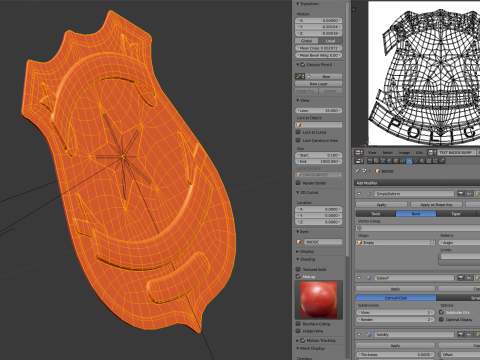
Task: Clear the Local Camera field with X
Action: click(x=340, y=175)
